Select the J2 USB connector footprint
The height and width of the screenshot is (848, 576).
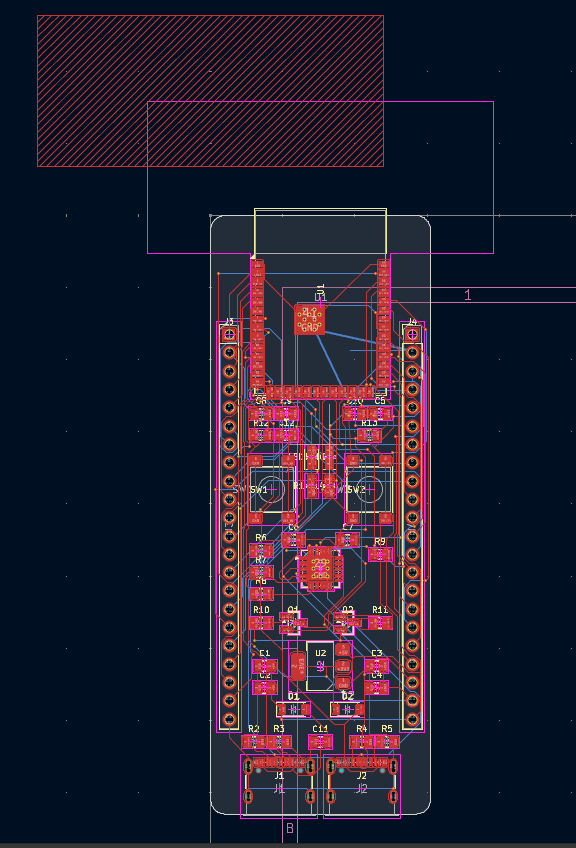[362, 786]
